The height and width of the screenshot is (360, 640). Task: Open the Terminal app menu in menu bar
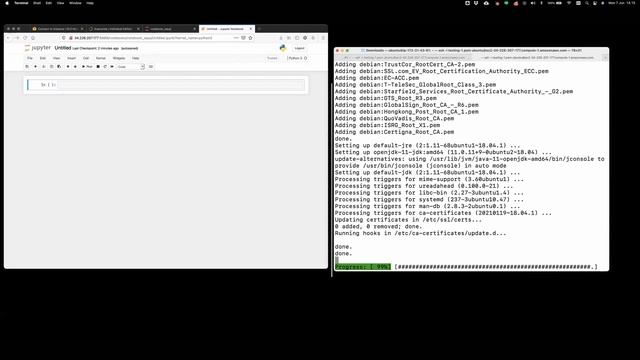click(x=21, y=3)
